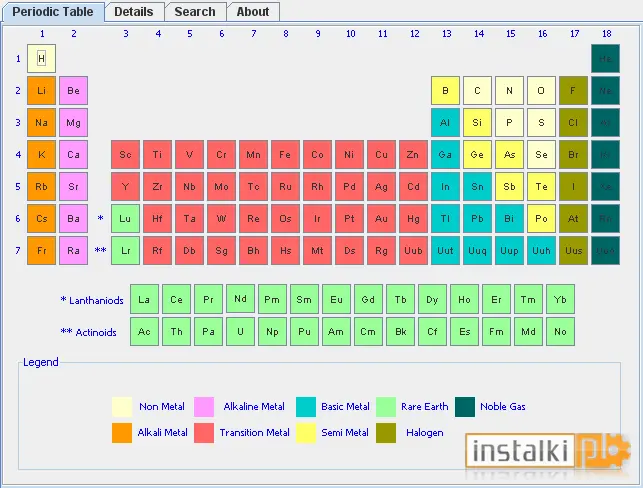Screen dimensions: 643x488
Task: Click the Halogen legend color swatch
Action: click(386, 433)
